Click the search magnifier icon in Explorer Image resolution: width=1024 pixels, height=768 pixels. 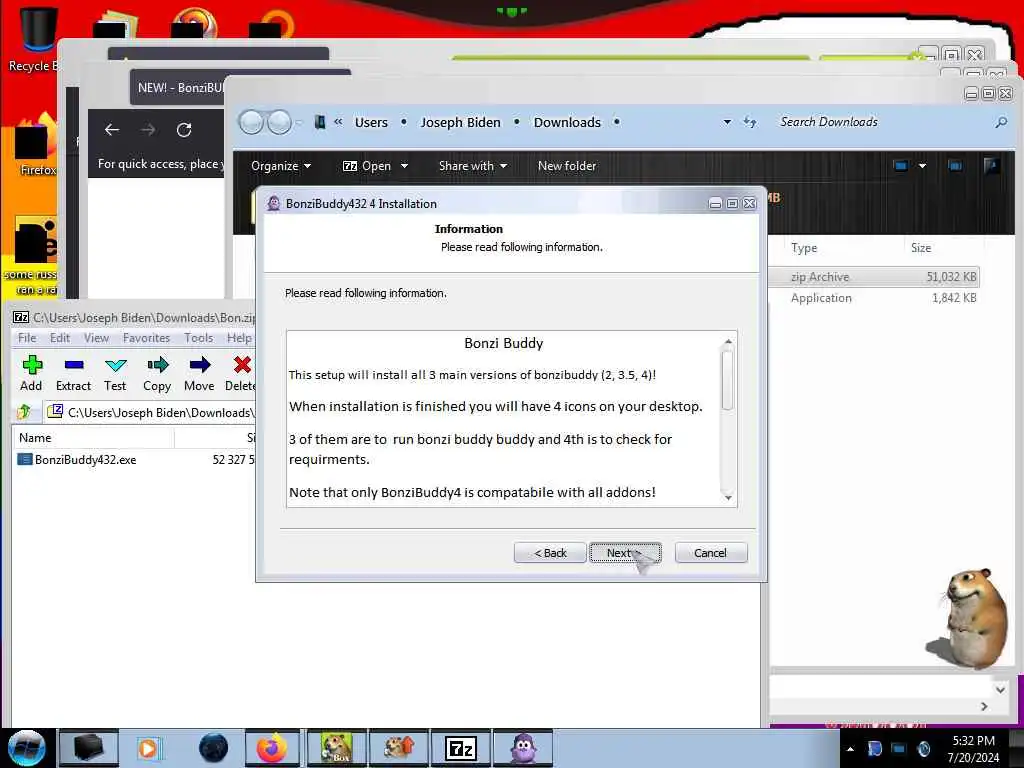(1000, 122)
